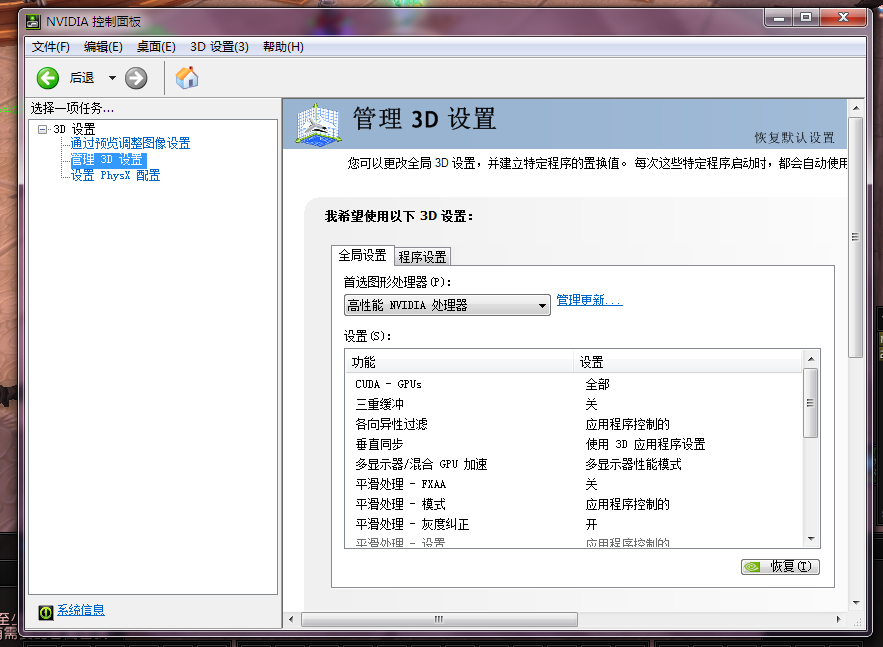Screen dimensions: 883x647
Task: Select 平滑处理 - FXAA row
Action: click(x=573, y=484)
